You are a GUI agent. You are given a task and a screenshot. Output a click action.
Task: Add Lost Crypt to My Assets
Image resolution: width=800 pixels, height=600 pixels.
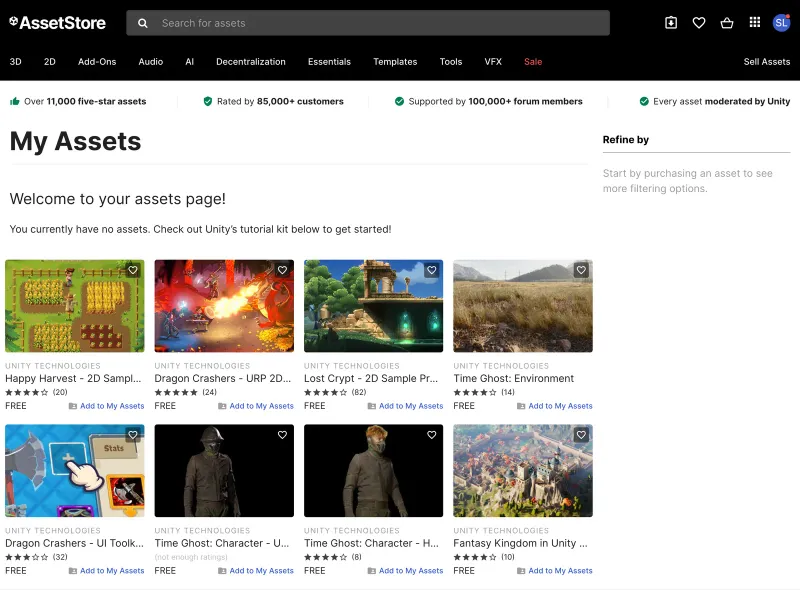(x=405, y=406)
